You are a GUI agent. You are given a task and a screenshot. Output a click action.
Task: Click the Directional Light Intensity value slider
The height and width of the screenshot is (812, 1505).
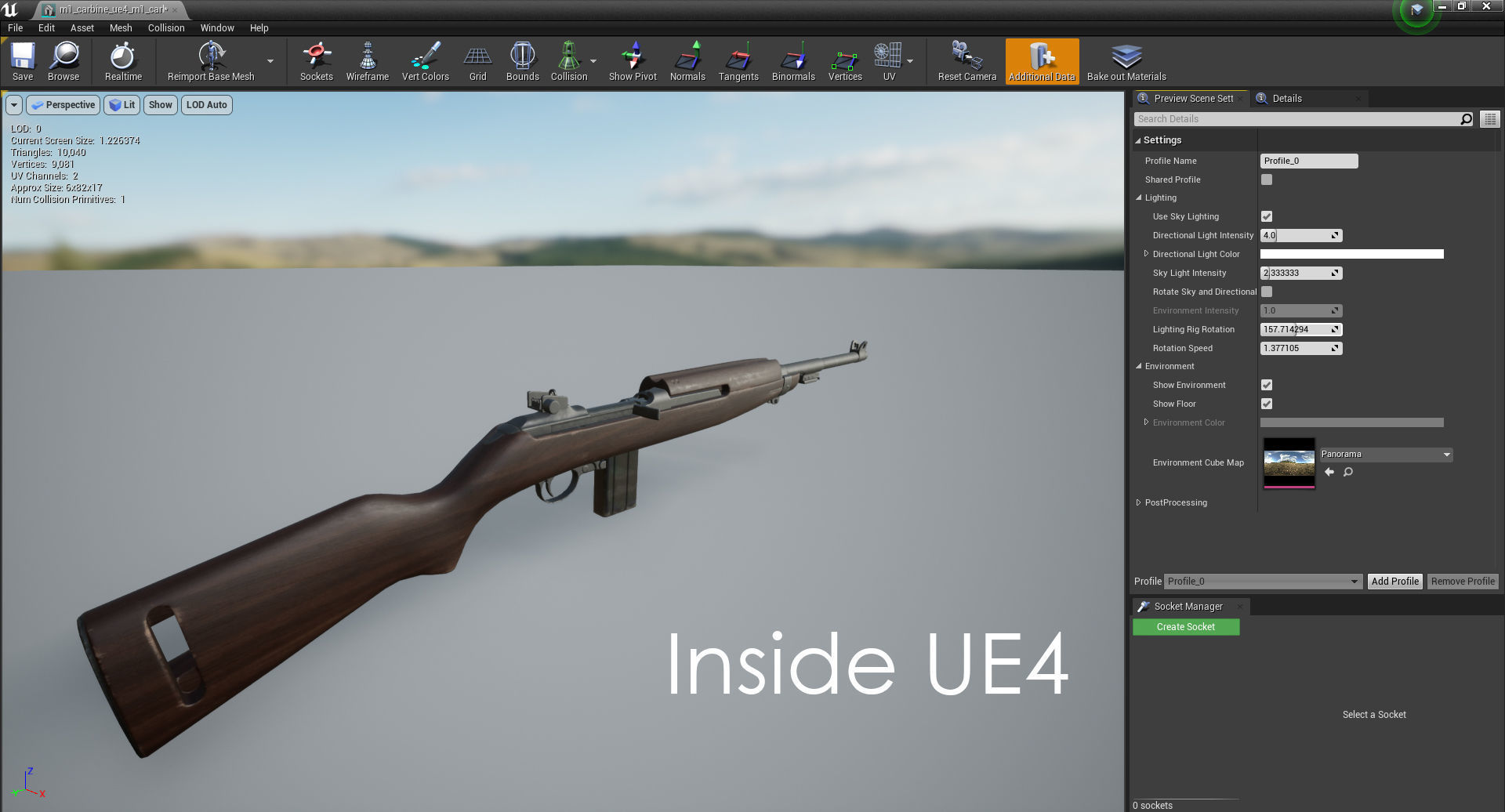point(1301,235)
